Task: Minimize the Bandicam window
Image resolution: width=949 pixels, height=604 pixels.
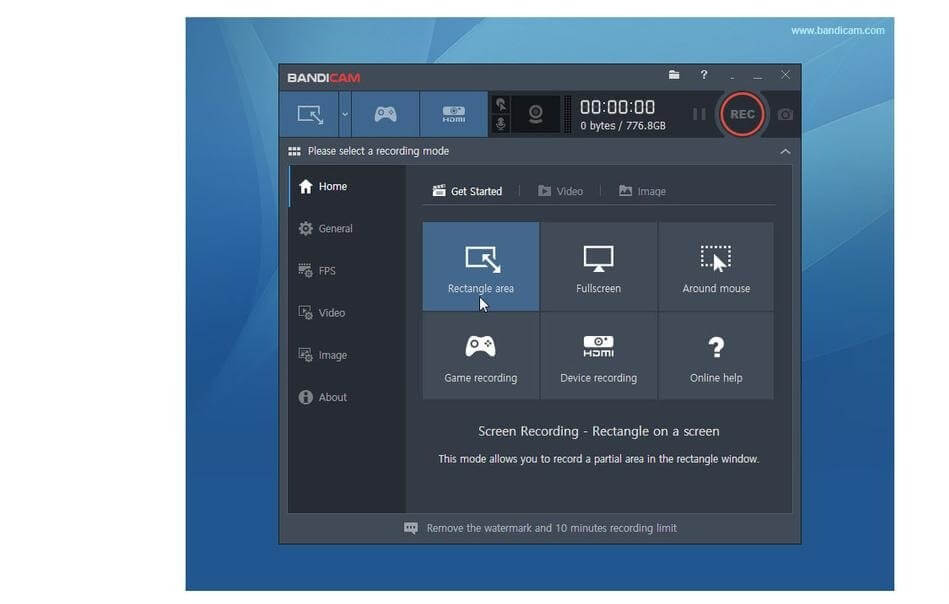Action: coord(757,76)
